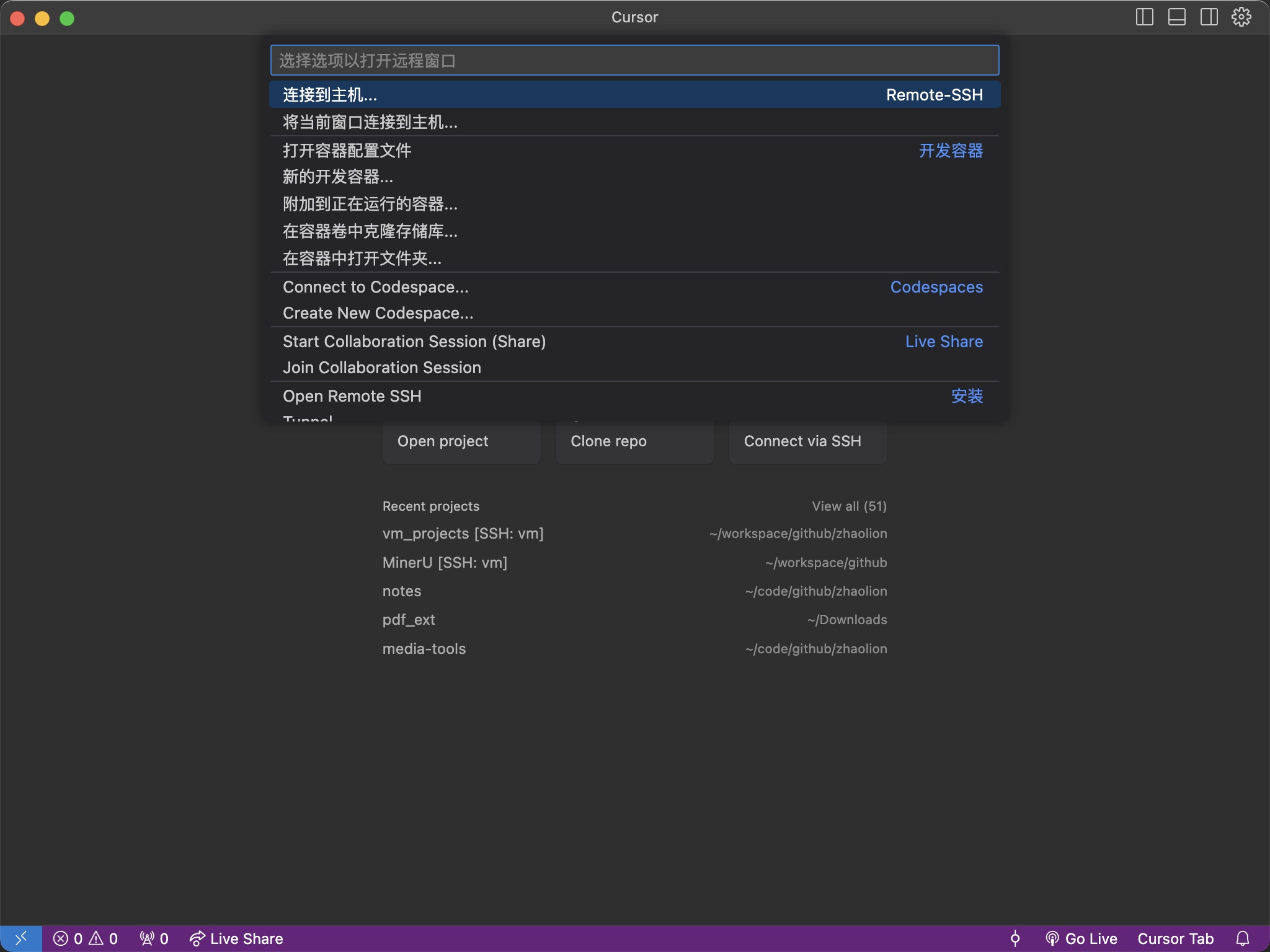Open errors and warnings count in status bar
Screen dimensions: 1270x952
tap(86, 938)
